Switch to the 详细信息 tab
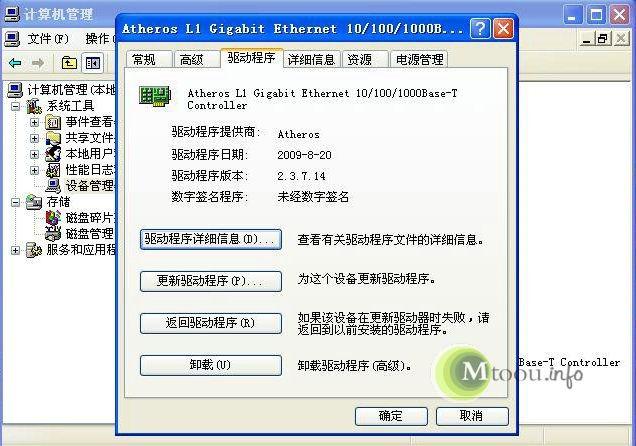The width and height of the screenshot is (636, 446). pos(311,60)
